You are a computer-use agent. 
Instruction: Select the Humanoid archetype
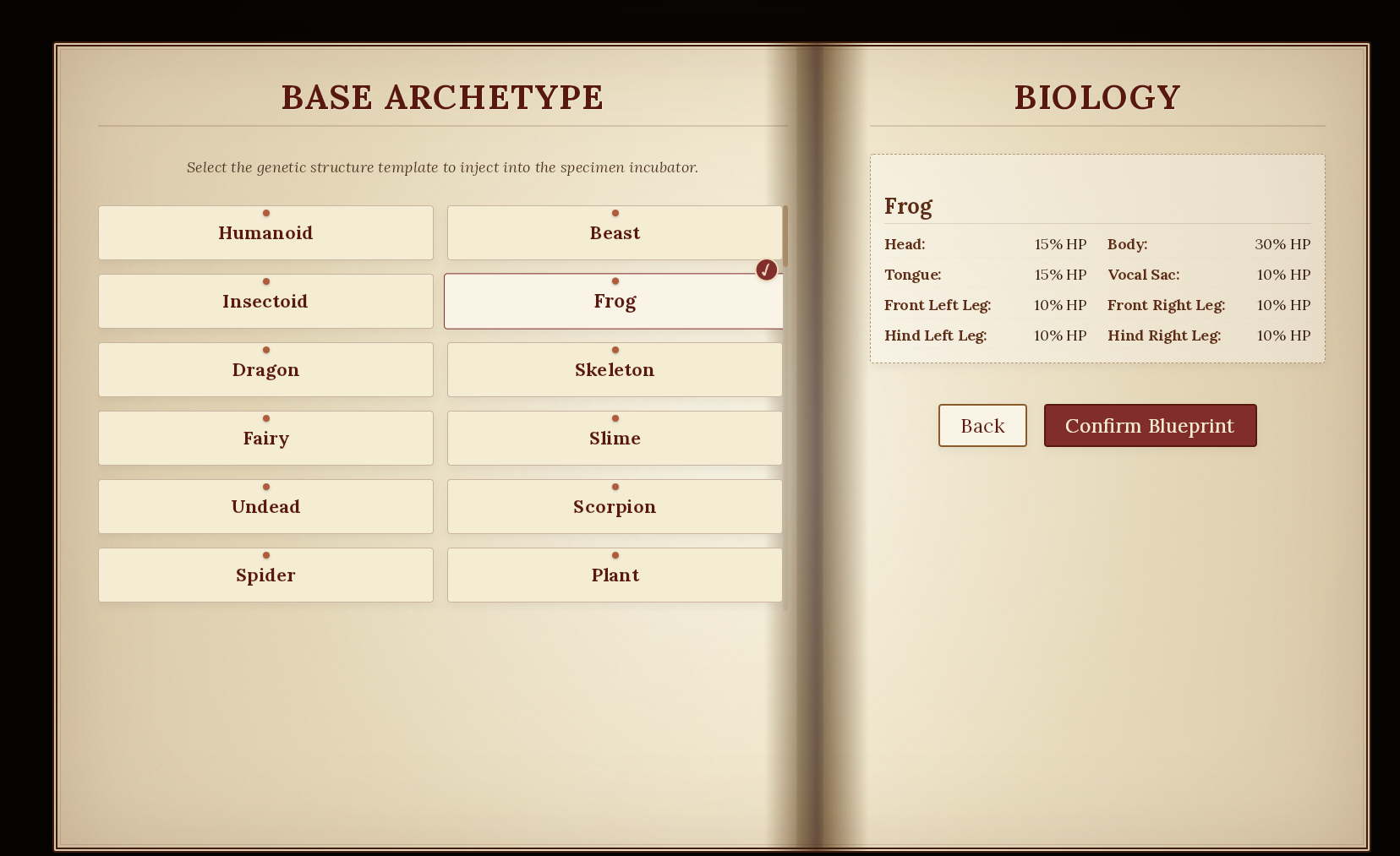pos(265,232)
